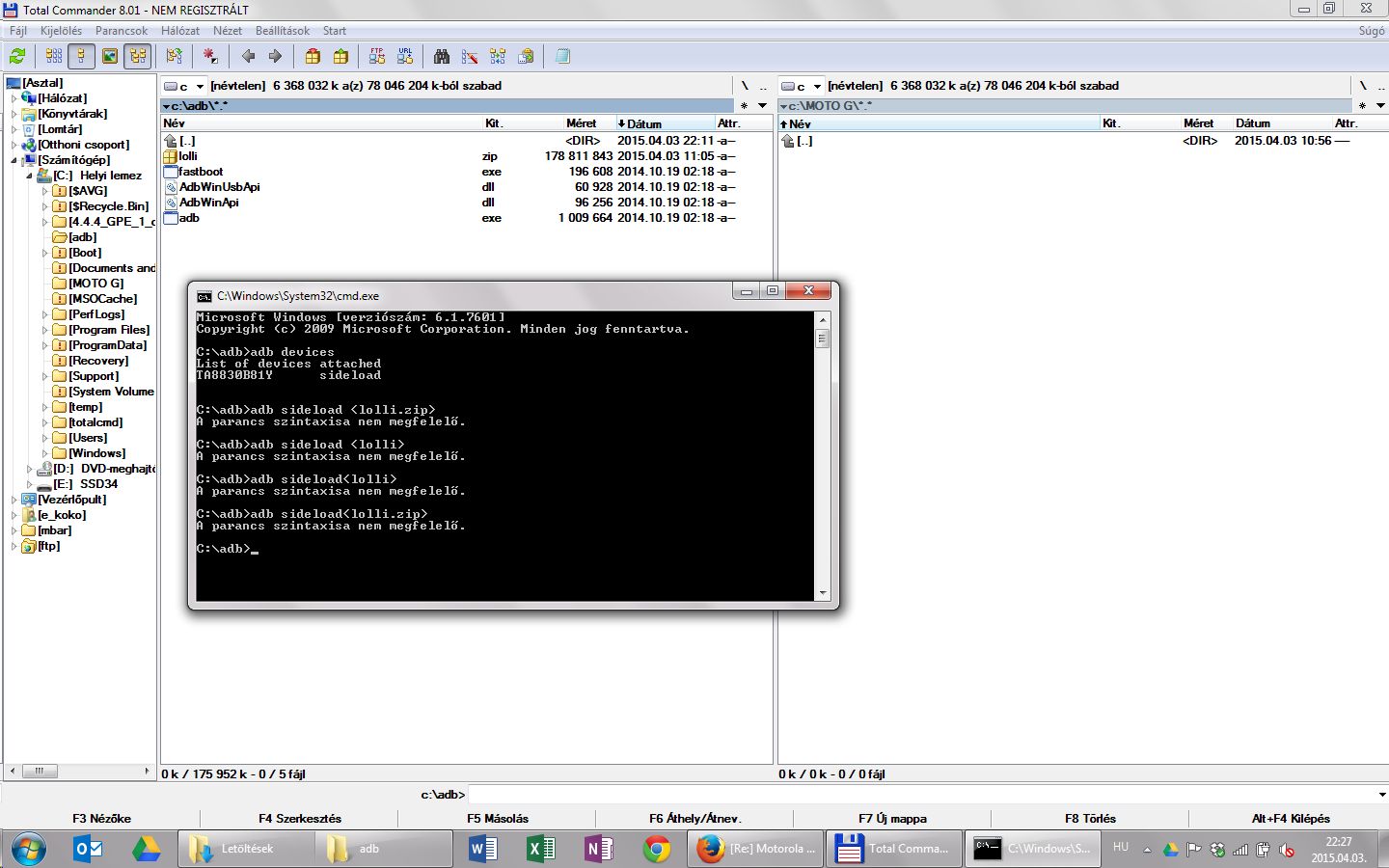Click the F3 Nézőke button
The height and width of the screenshot is (868, 1389).
(101, 819)
